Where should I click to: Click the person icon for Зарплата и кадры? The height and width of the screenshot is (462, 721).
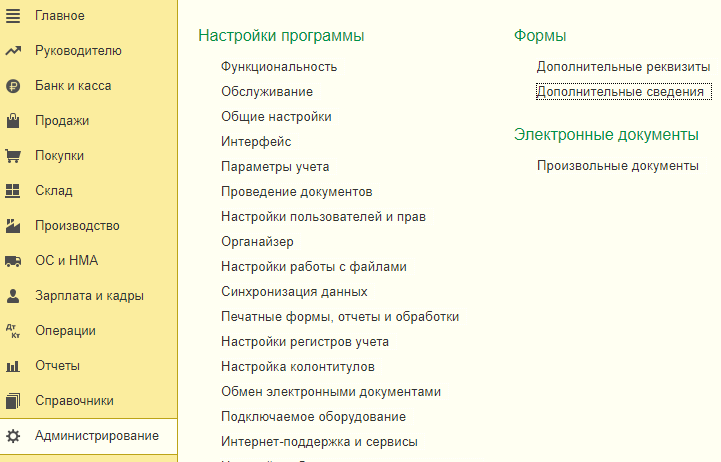[13, 296]
